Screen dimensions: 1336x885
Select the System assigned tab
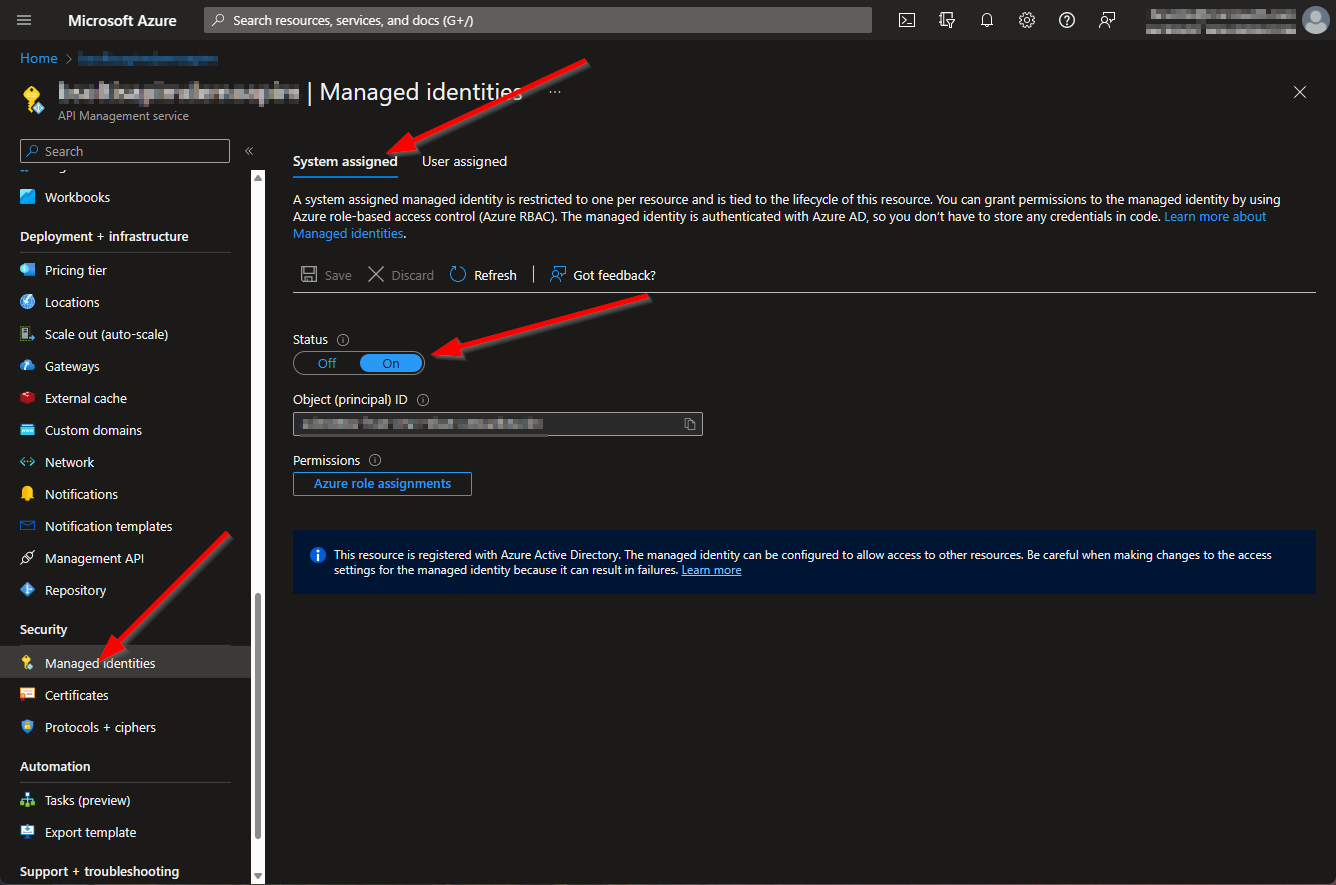pos(345,161)
